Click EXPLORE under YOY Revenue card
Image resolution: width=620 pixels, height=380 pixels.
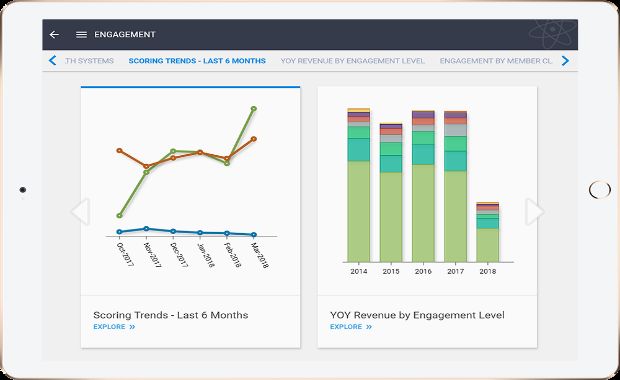point(351,327)
